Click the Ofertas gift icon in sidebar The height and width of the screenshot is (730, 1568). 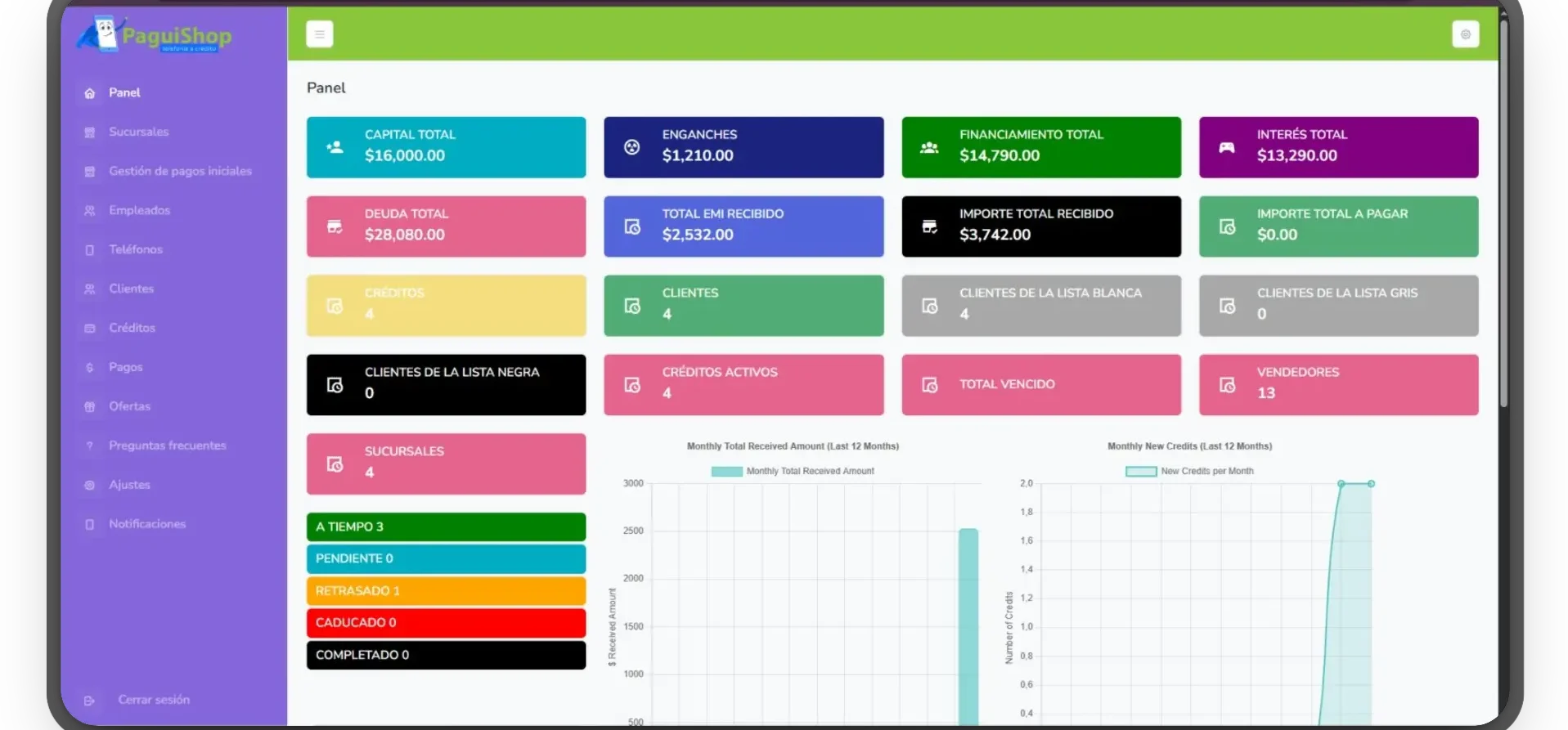point(90,407)
